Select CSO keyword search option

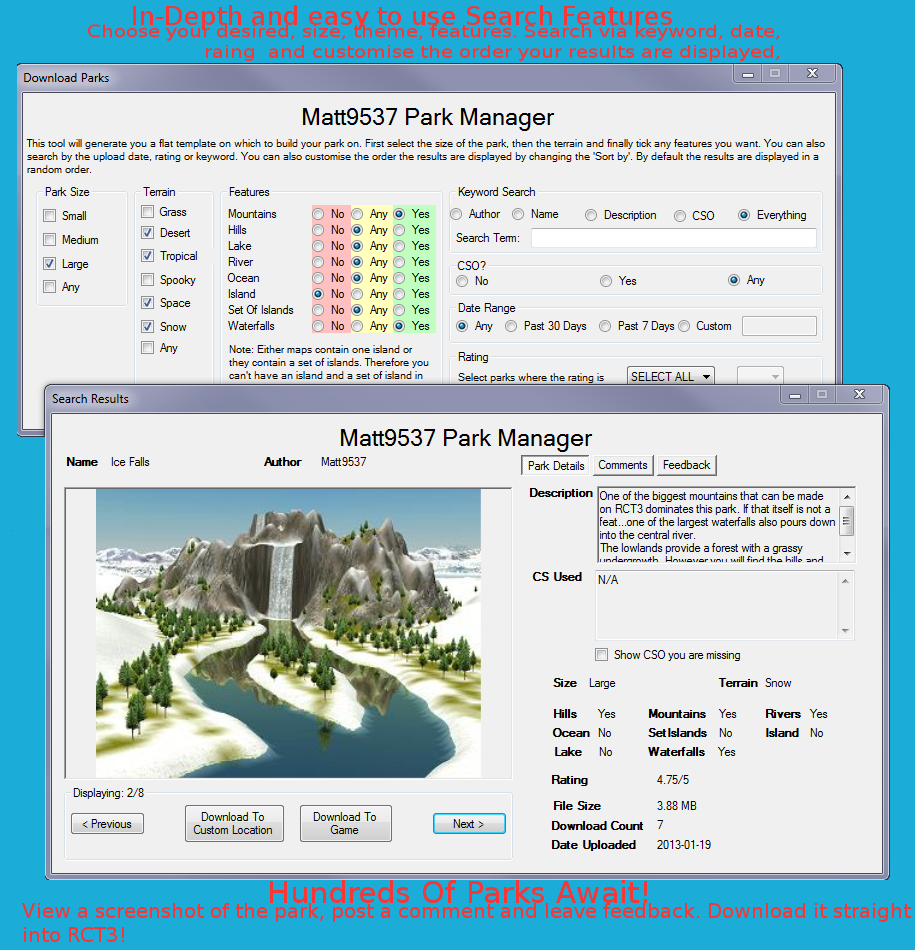pos(680,216)
